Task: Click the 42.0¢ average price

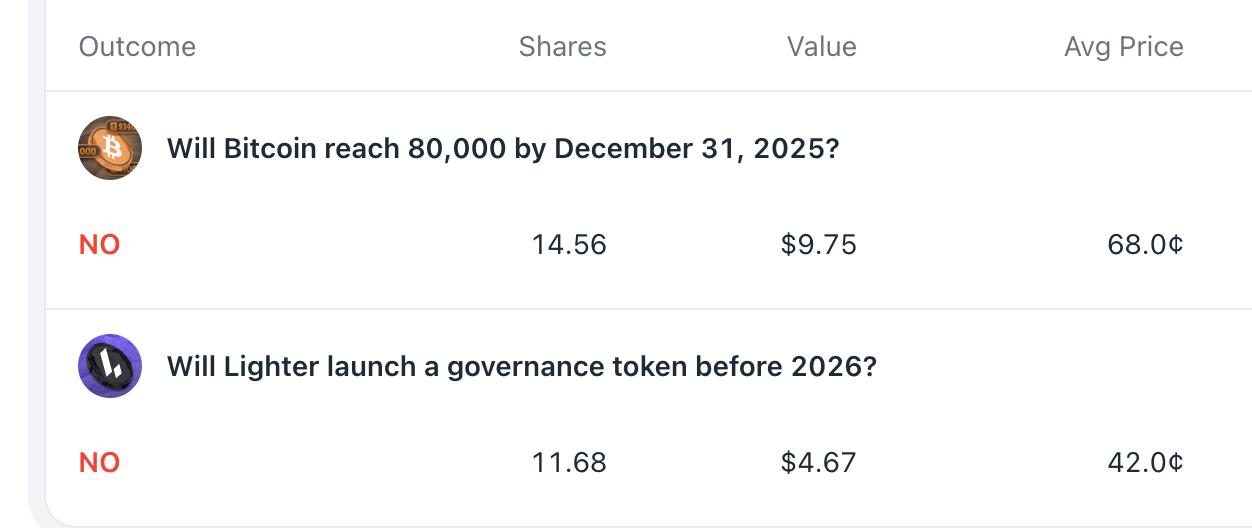Action: point(1145,463)
